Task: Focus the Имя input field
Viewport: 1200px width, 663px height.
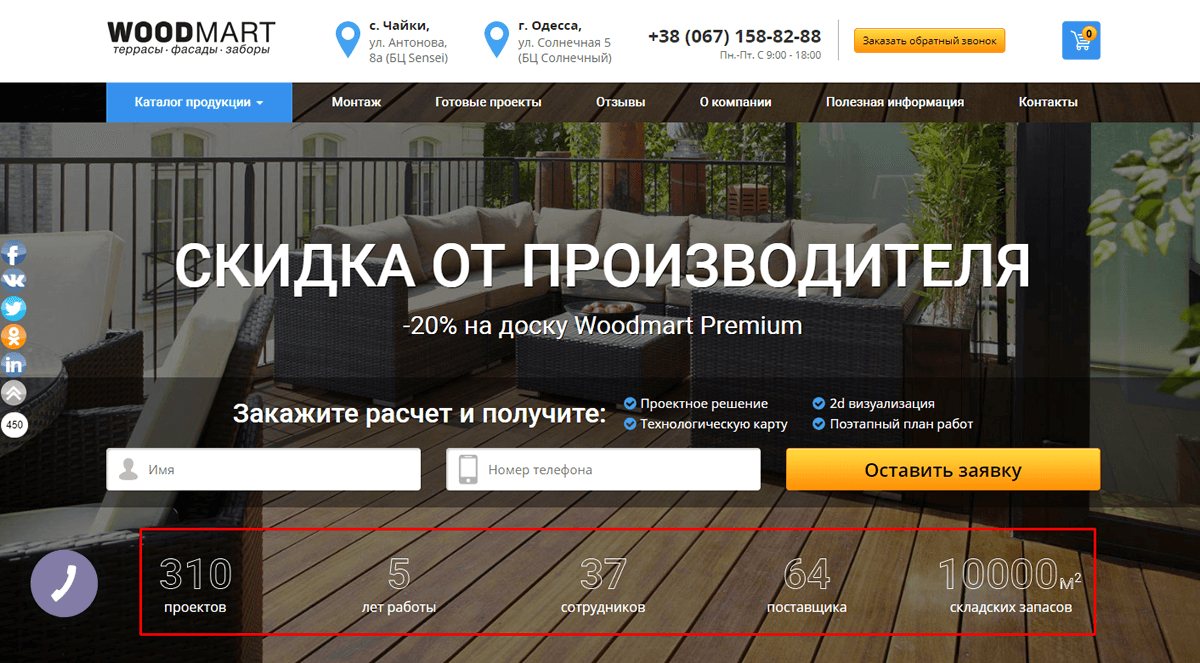Action: point(263,469)
